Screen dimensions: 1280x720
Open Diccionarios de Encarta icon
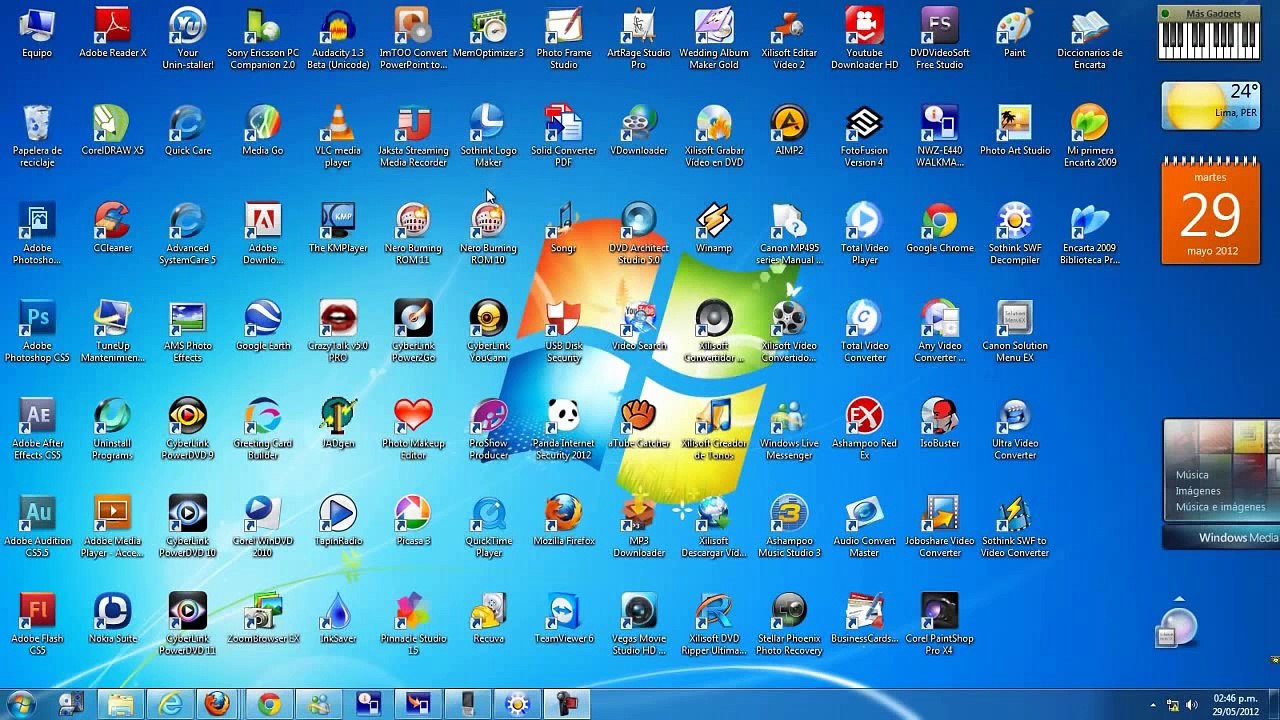click(1090, 38)
